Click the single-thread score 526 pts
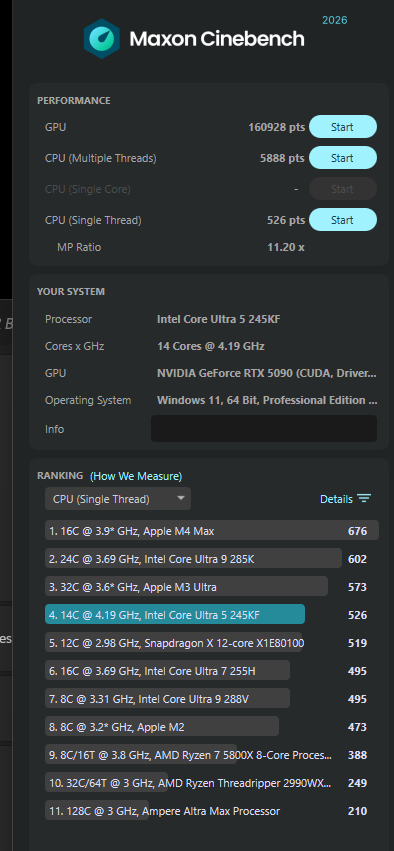The image size is (394, 851). click(x=286, y=220)
